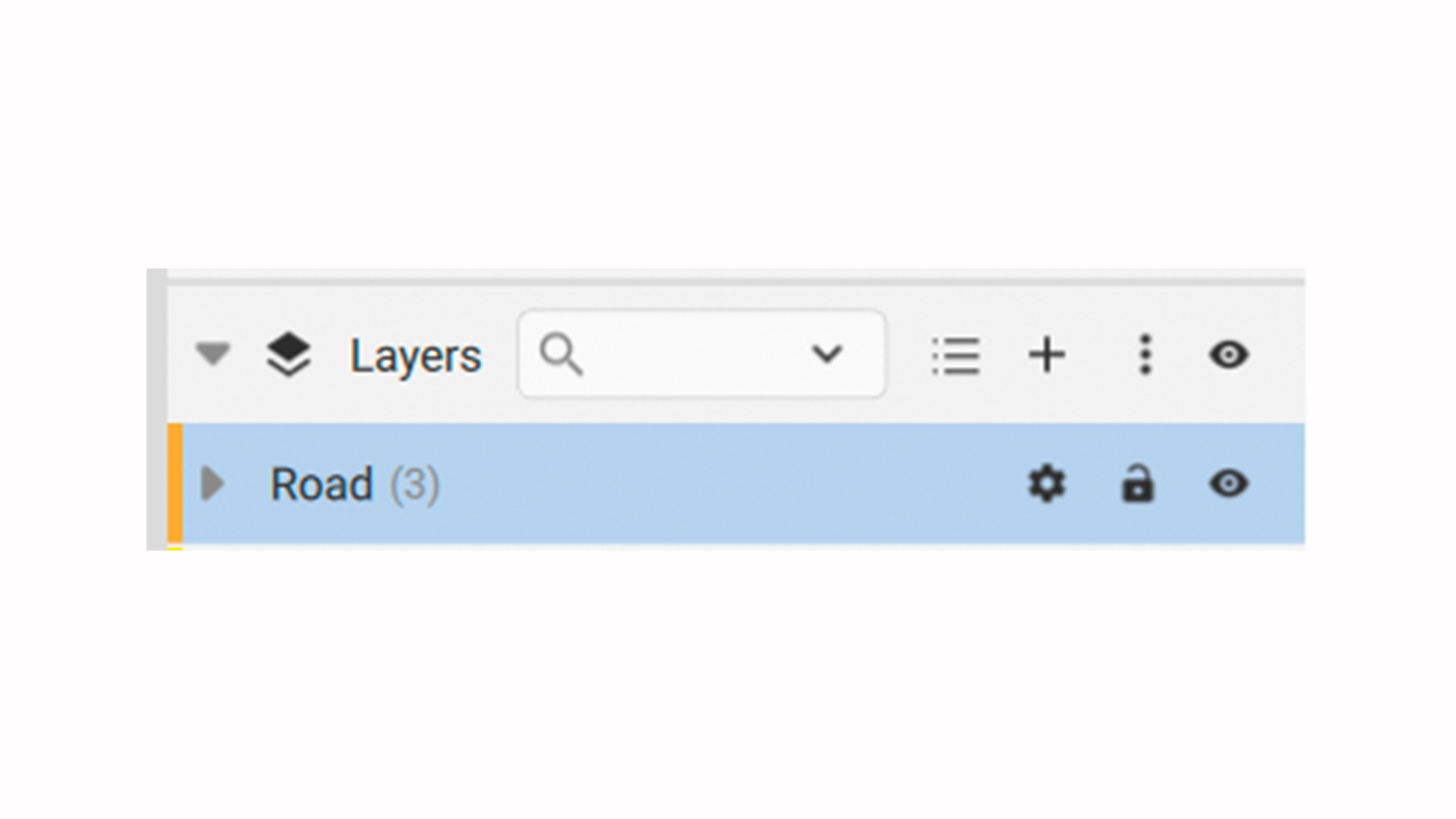
Task: Open the search field dropdown chevron
Action: click(826, 354)
